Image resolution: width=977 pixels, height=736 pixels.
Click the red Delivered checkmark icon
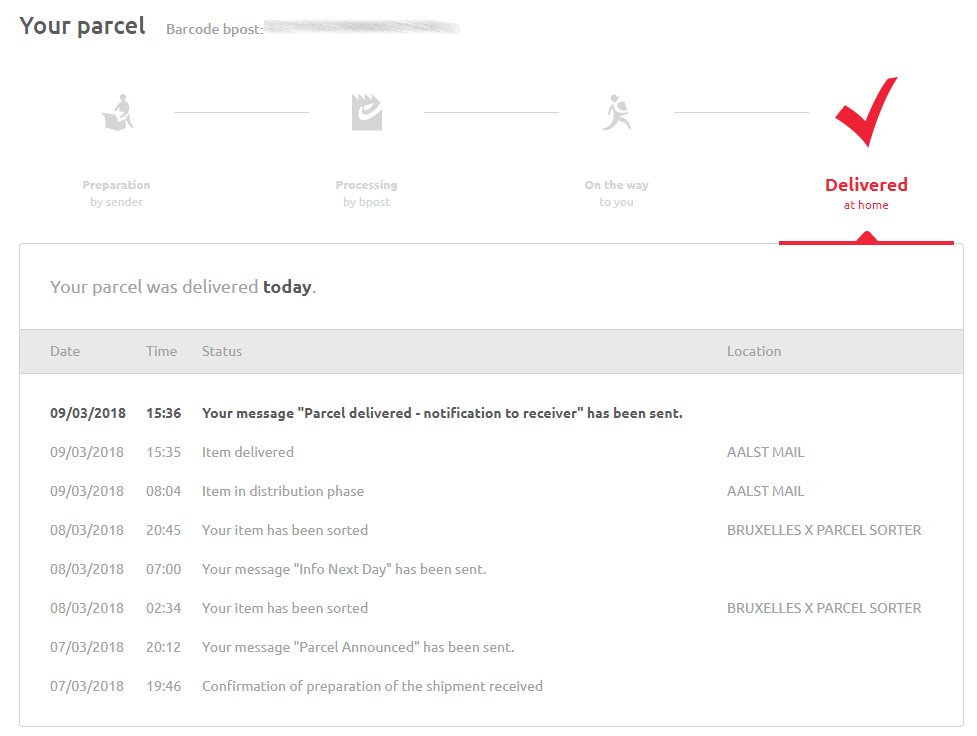click(x=866, y=112)
